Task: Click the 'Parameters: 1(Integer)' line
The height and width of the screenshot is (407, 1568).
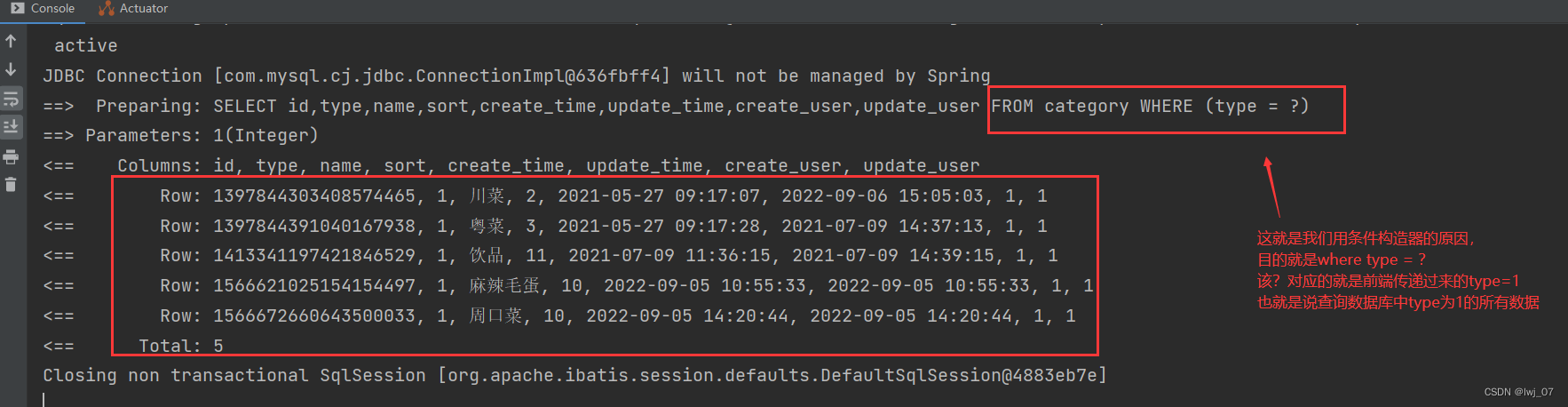Action: tap(180, 136)
